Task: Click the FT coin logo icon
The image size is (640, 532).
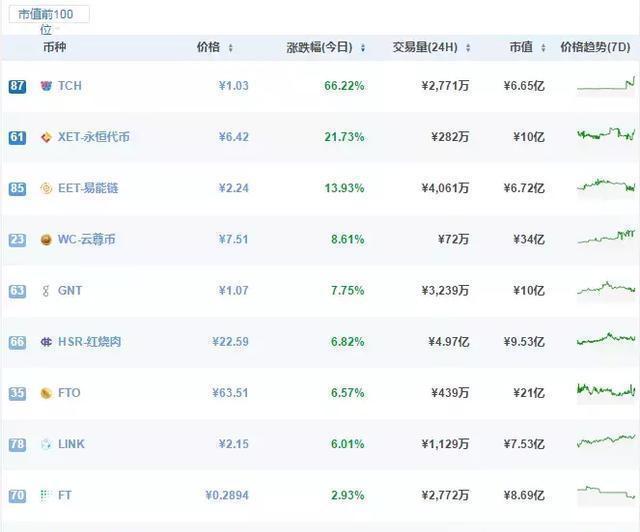Action: [45, 495]
